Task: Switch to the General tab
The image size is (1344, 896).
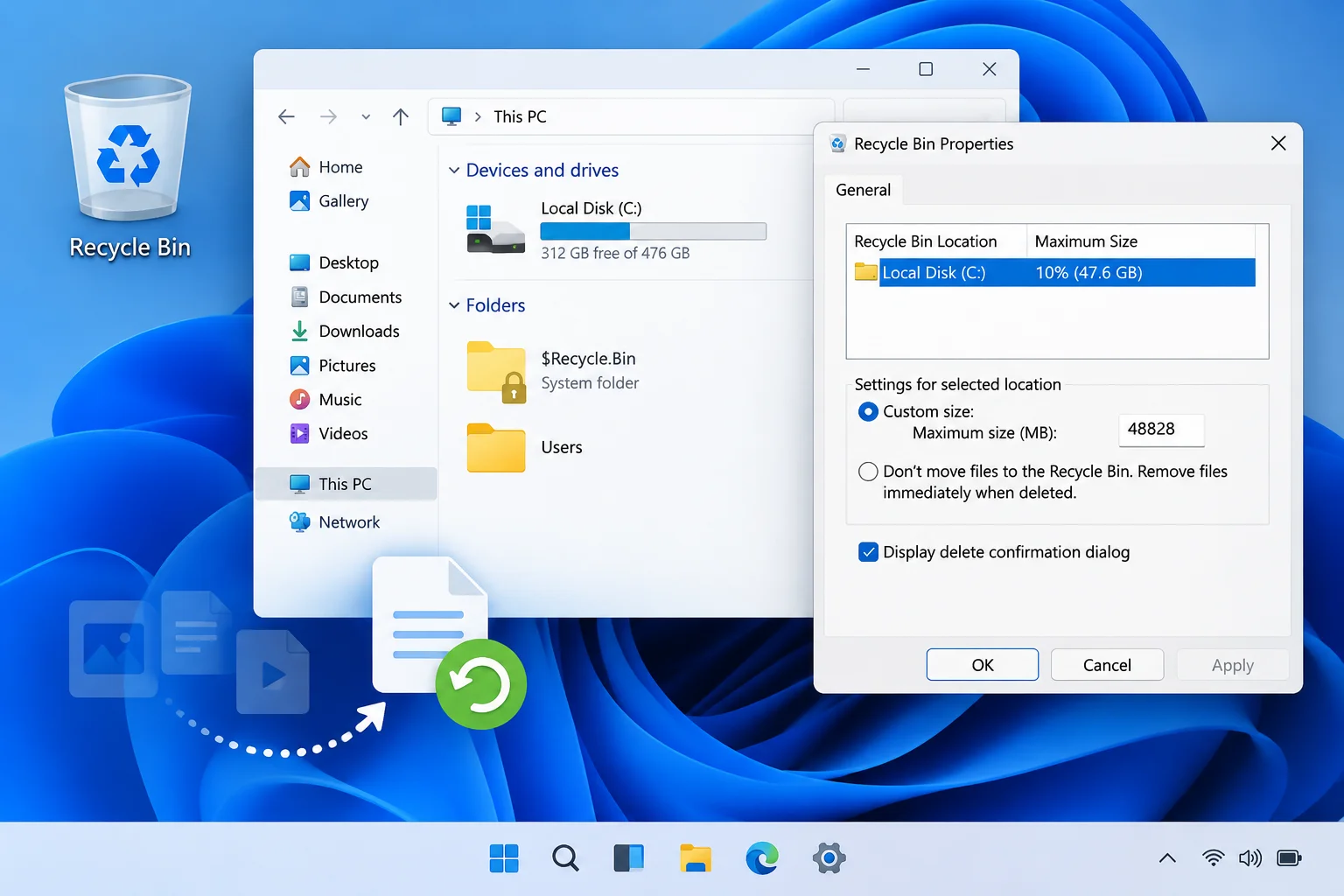Action: [864, 190]
